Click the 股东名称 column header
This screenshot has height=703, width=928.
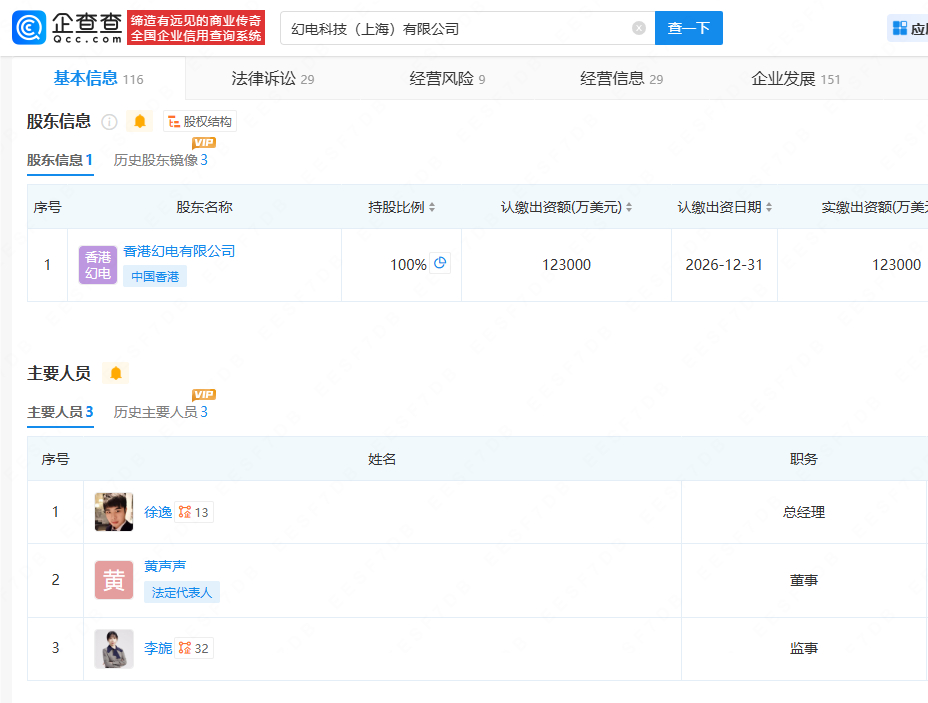click(x=204, y=207)
